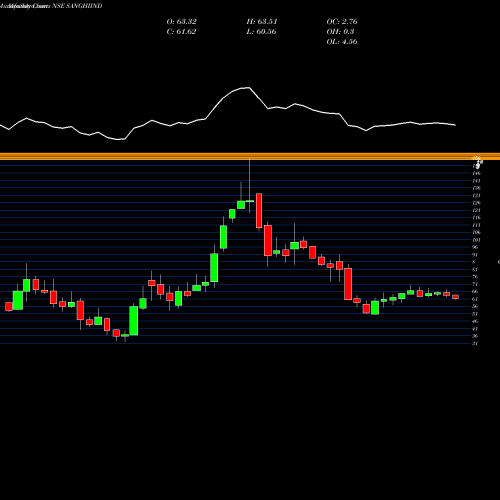Select the open price "O: 63.32"
This screenshot has width=500, height=500.
181,22
